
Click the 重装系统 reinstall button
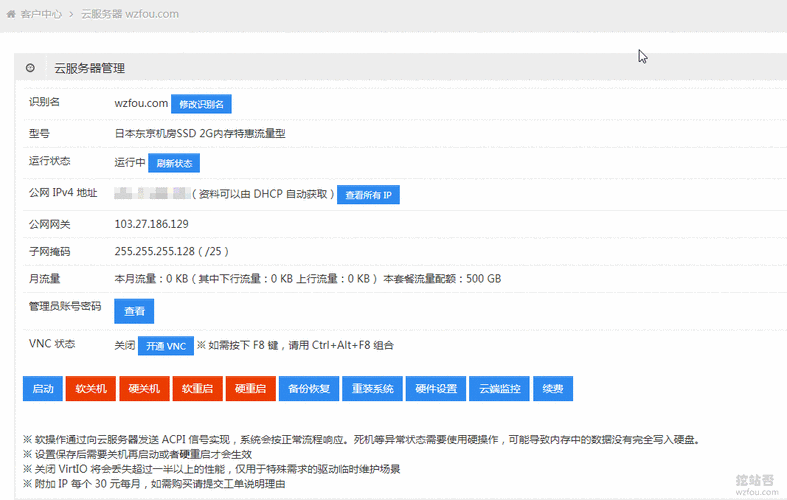pyautogui.click(x=373, y=388)
